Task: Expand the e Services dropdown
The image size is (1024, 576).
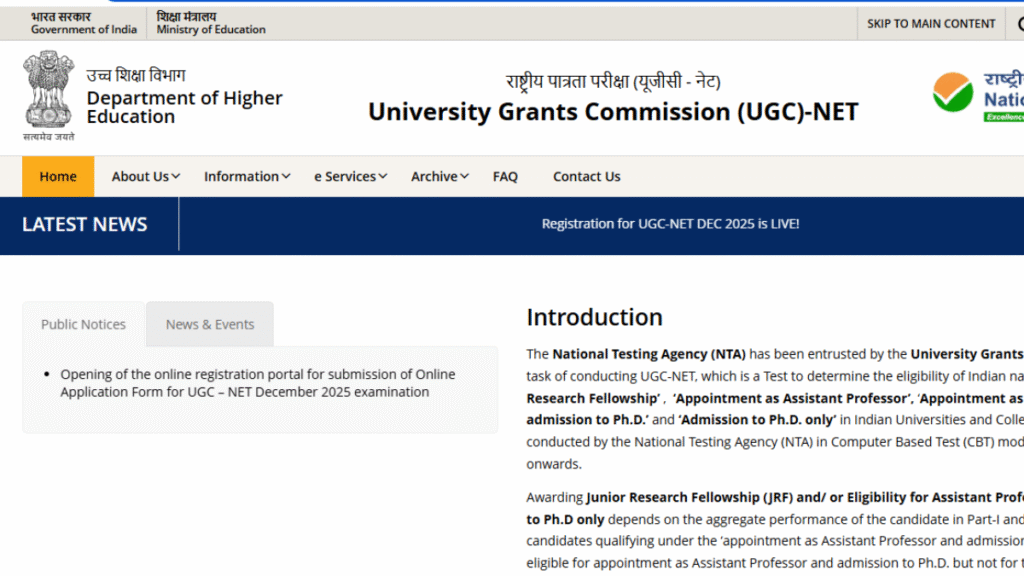Action: click(x=349, y=176)
